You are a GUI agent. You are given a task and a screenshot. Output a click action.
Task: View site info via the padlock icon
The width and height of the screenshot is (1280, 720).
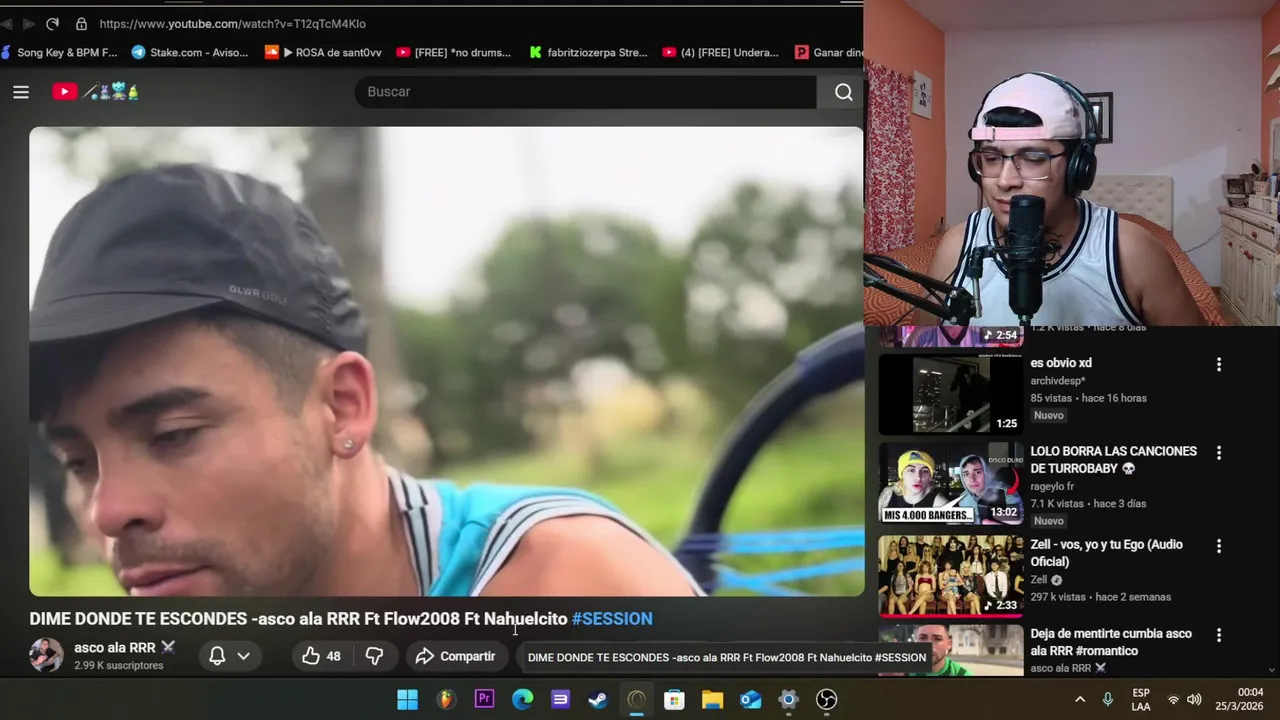tap(81, 23)
